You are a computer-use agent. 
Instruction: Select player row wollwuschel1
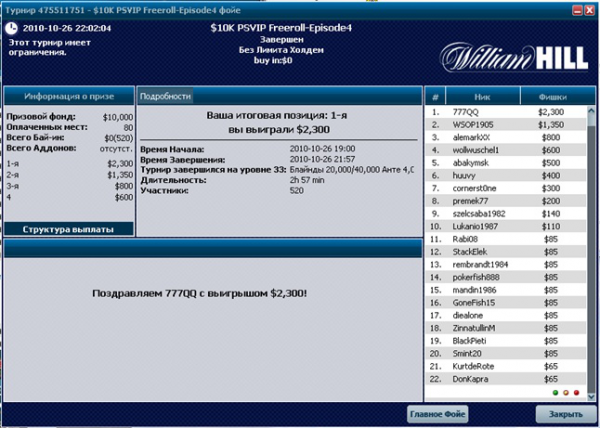pos(505,150)
